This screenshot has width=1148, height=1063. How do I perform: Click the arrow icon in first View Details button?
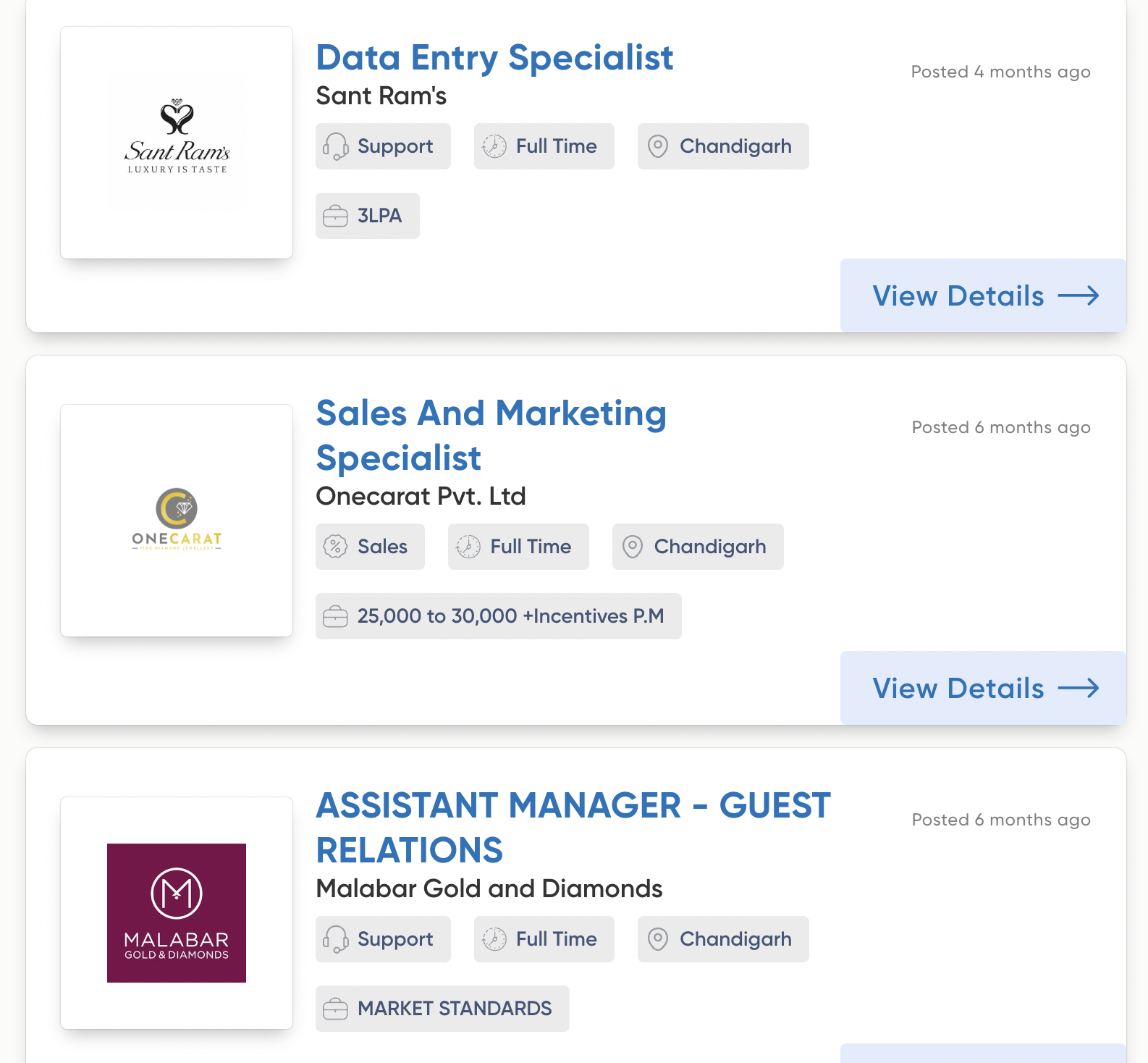coord(1079,295)
